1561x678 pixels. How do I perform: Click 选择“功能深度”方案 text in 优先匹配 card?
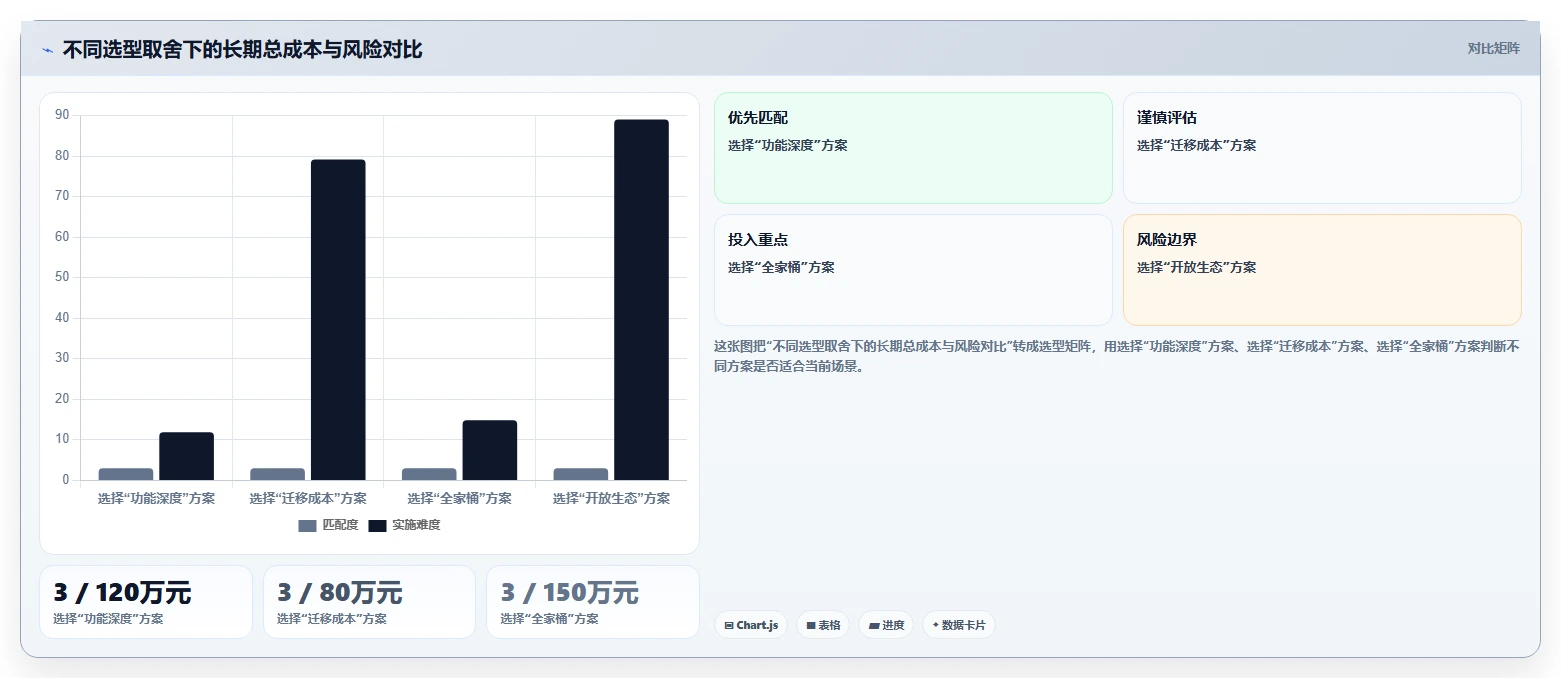pos(788,145)
